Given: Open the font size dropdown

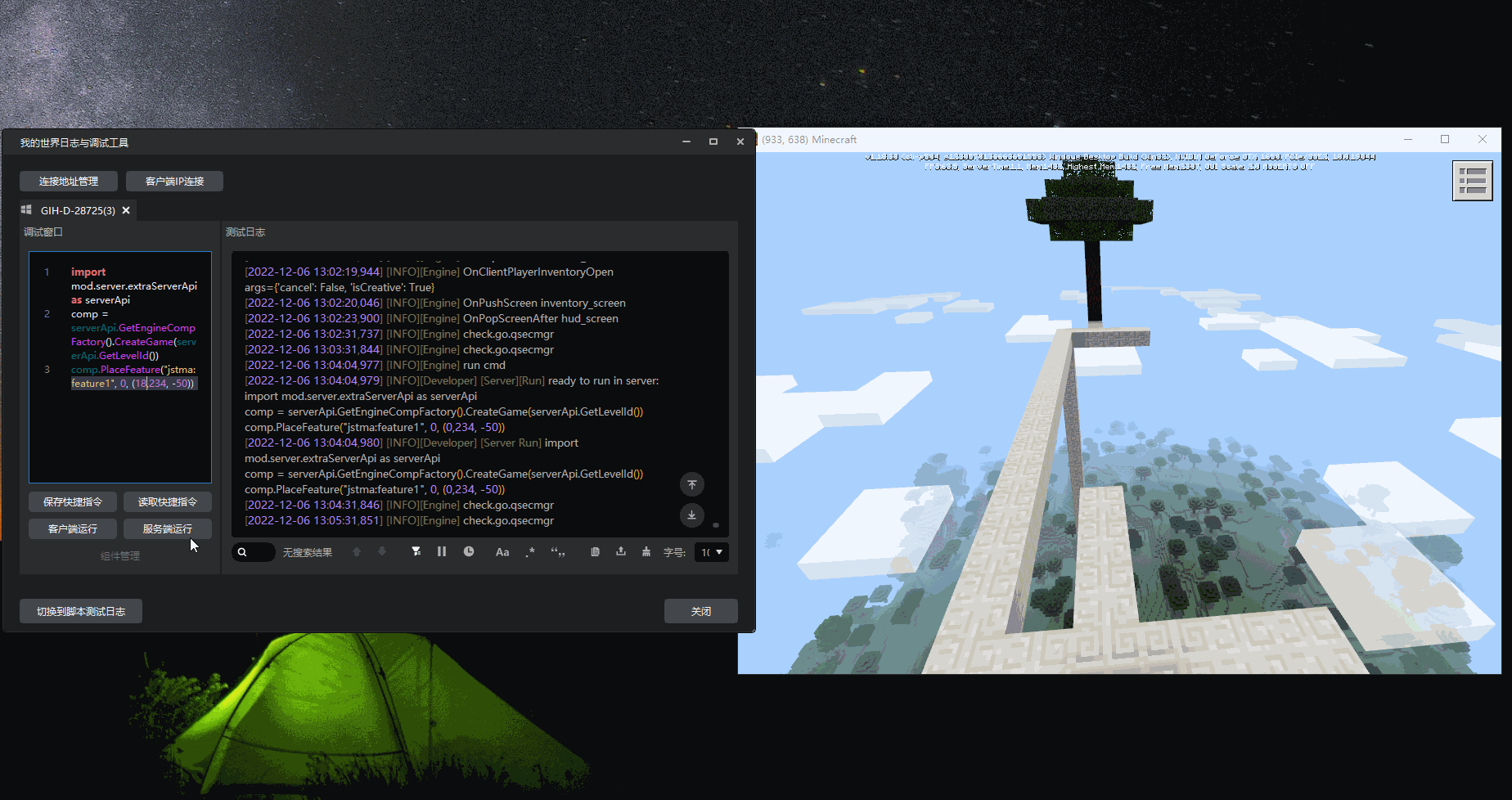Looking at the screenshot, I should tap(711, 552).
